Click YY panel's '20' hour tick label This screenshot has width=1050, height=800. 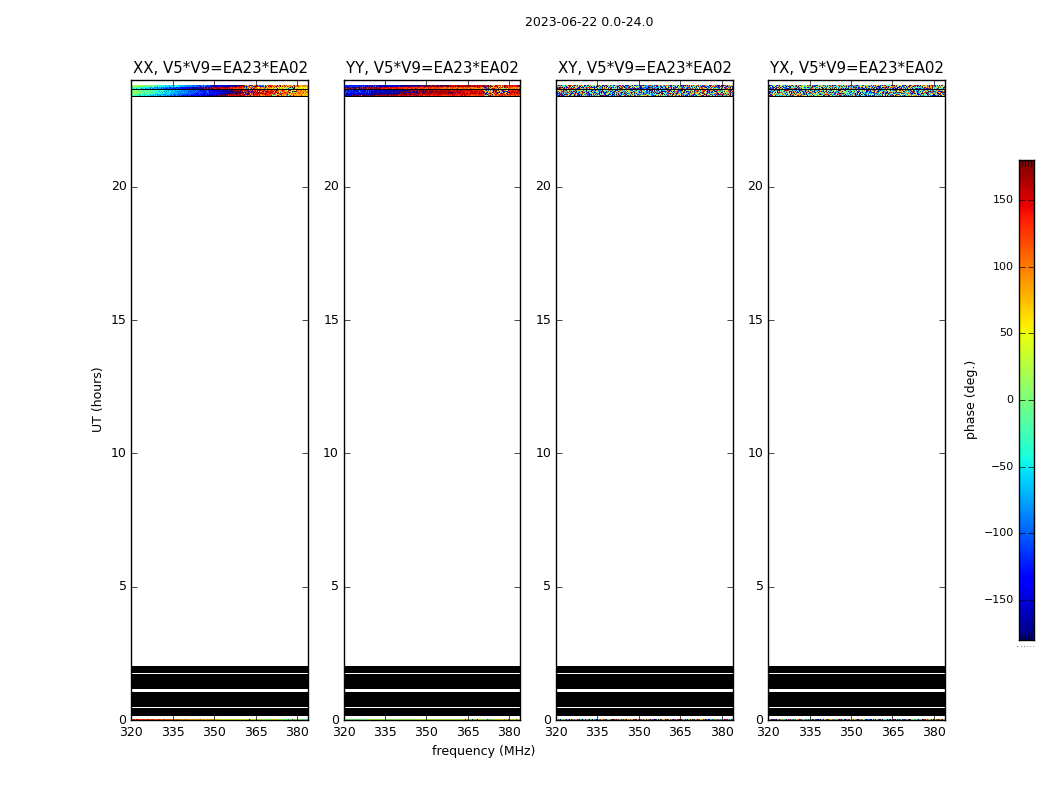[331, 186]
